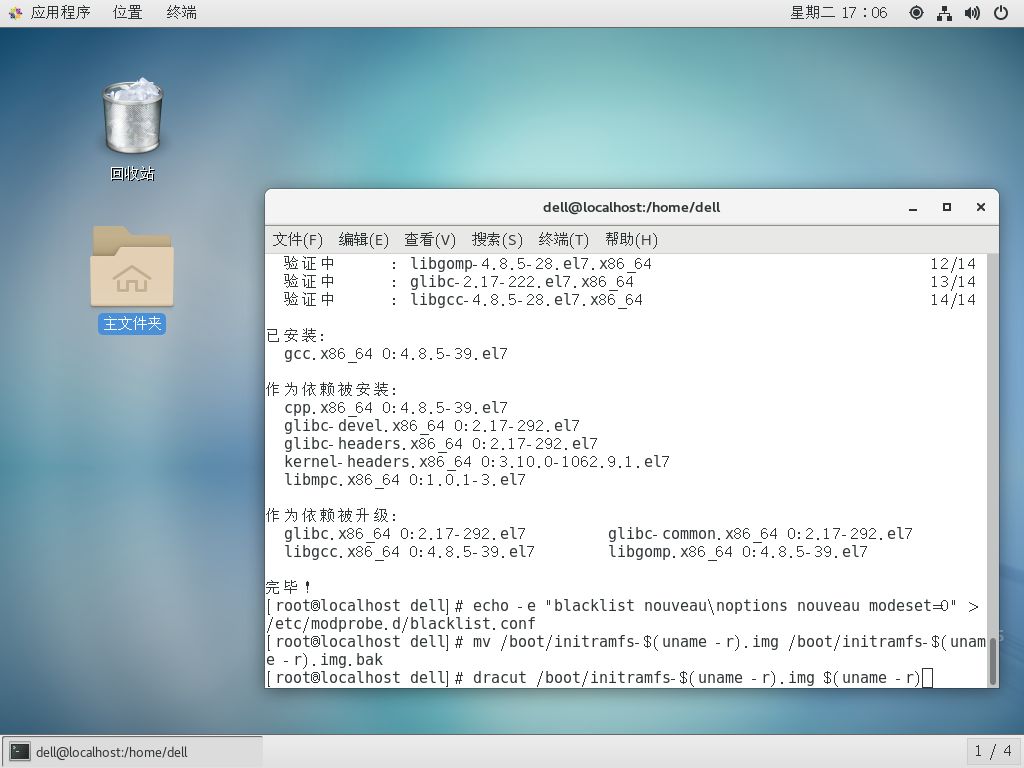Open the 应用程序 menu in top panel
1024x768 pixels.
(60, 12)
